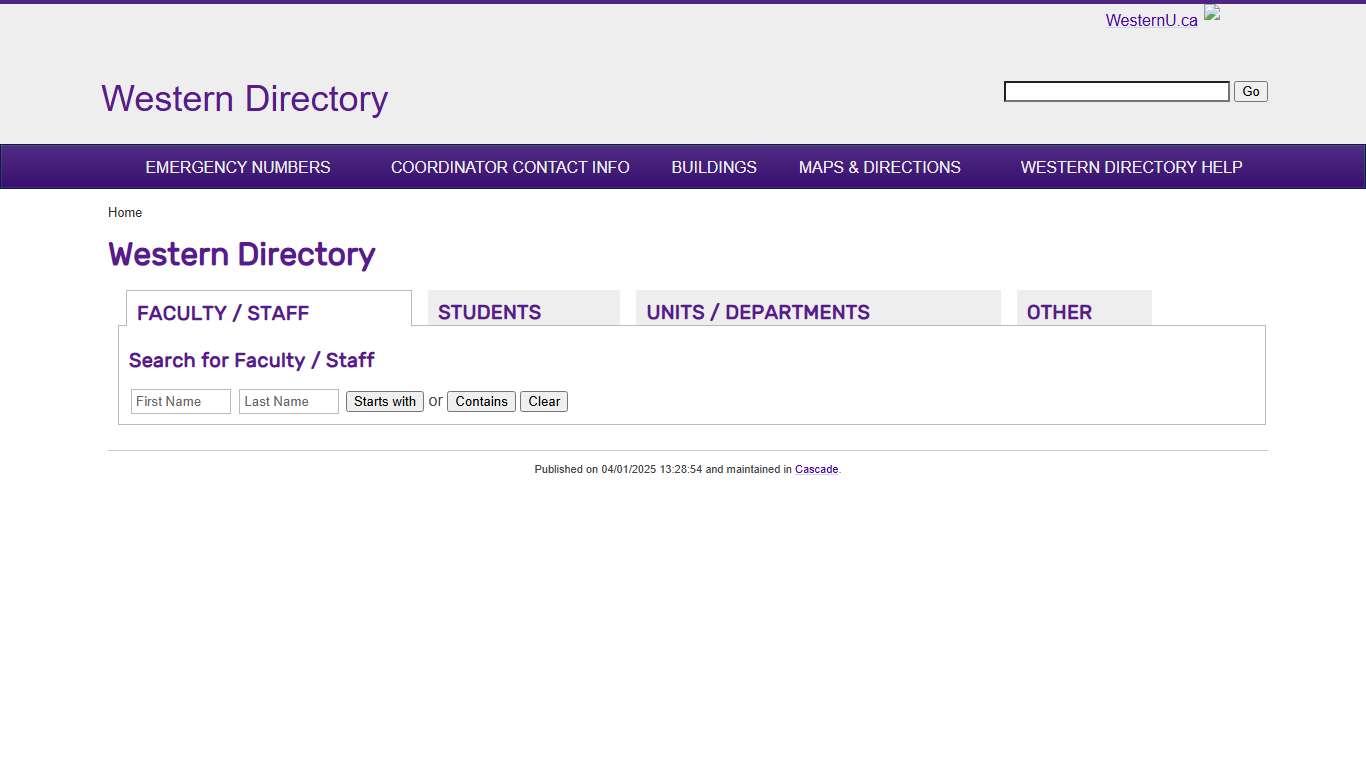Open Coordinator Contact Info
The image size is (1366, 768).
[x=510, y=167]
